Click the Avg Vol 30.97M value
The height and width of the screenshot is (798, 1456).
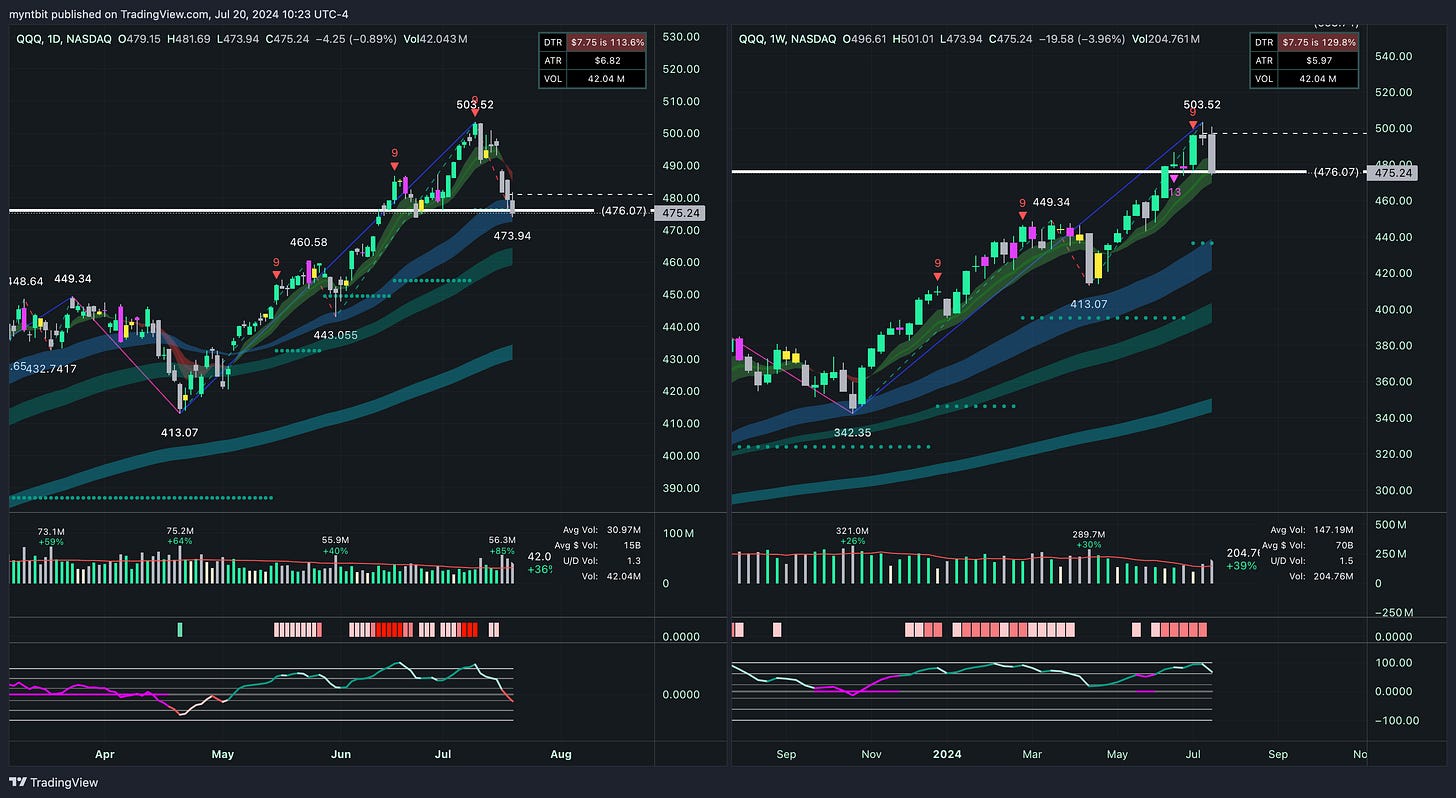[625, 529]
